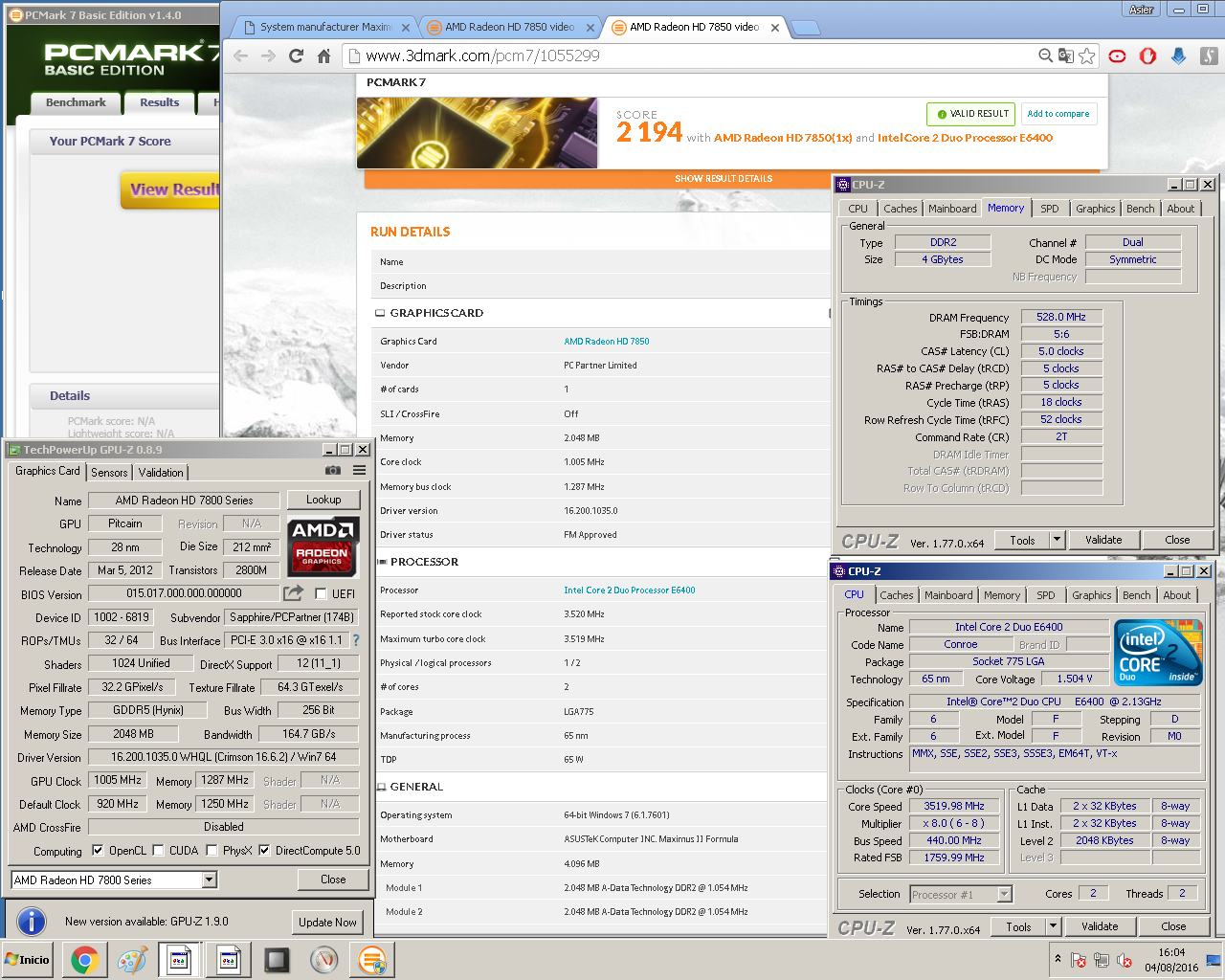Click the taskbar clock showing 16:04
Screen dimensions: 1225x980
(x=1171, y=960)
